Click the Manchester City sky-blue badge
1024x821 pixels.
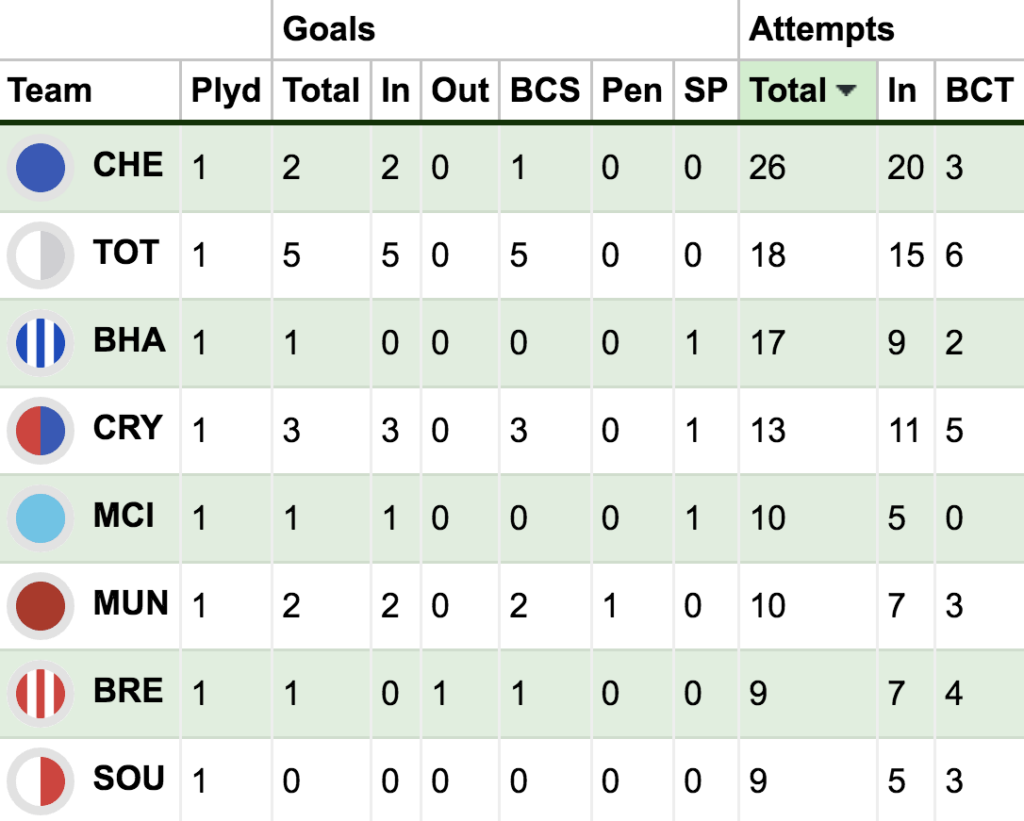[x=40, y=518]
